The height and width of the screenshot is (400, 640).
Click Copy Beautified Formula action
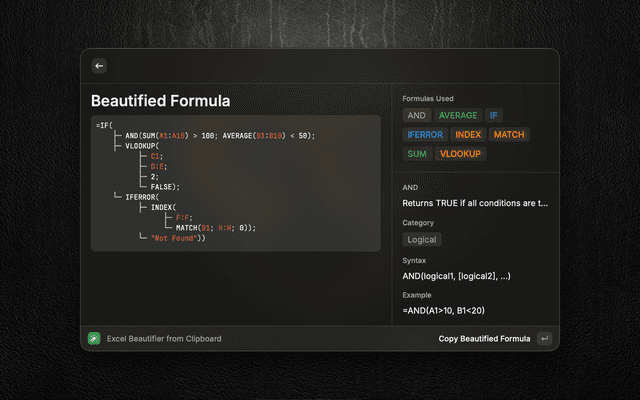484,339
